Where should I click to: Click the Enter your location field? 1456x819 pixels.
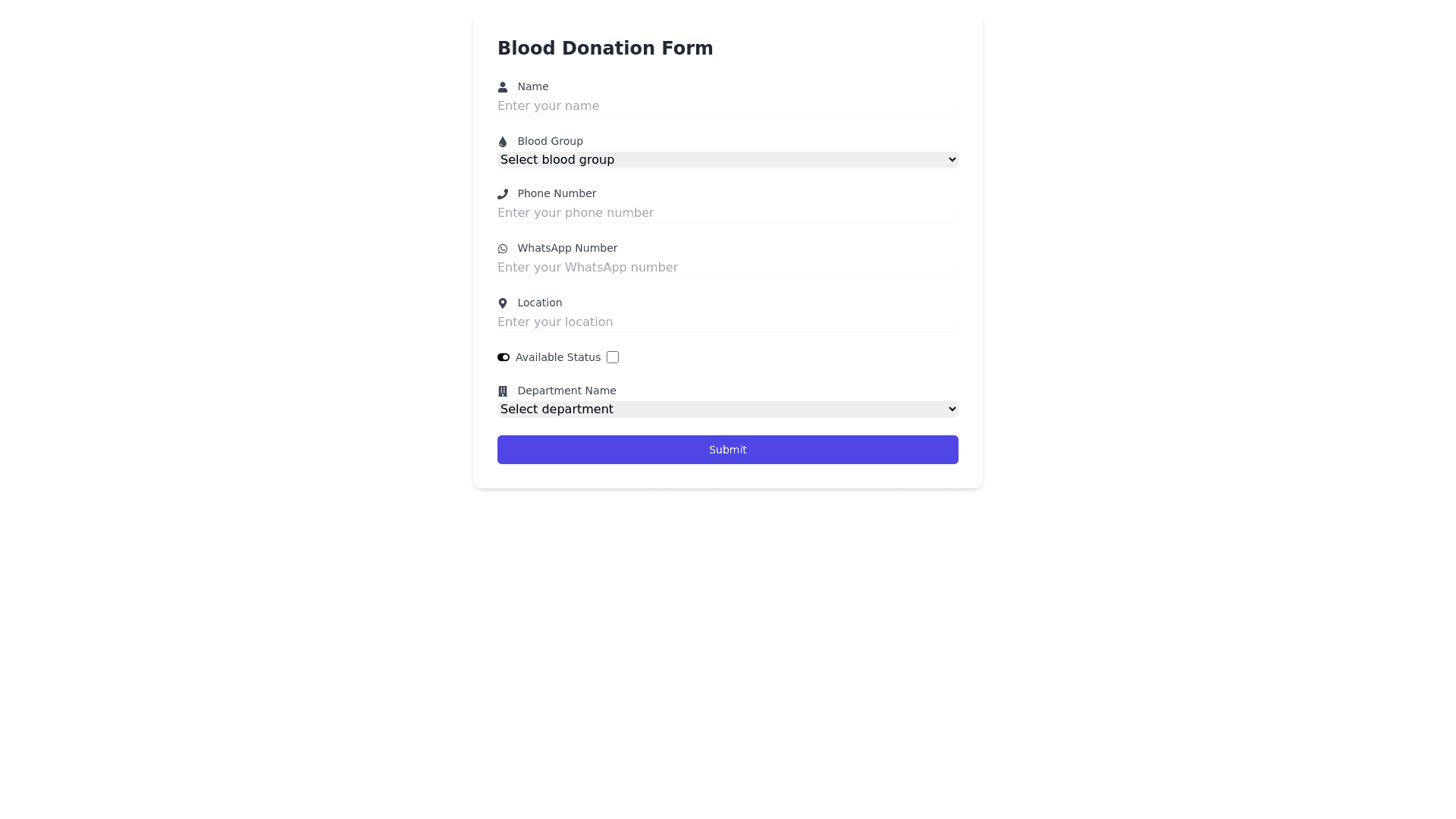[727, 322]
